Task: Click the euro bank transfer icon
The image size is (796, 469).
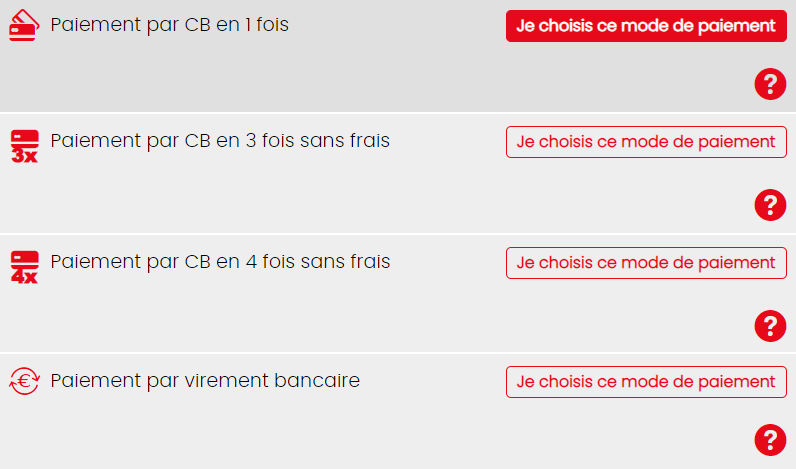Action: 24,381
